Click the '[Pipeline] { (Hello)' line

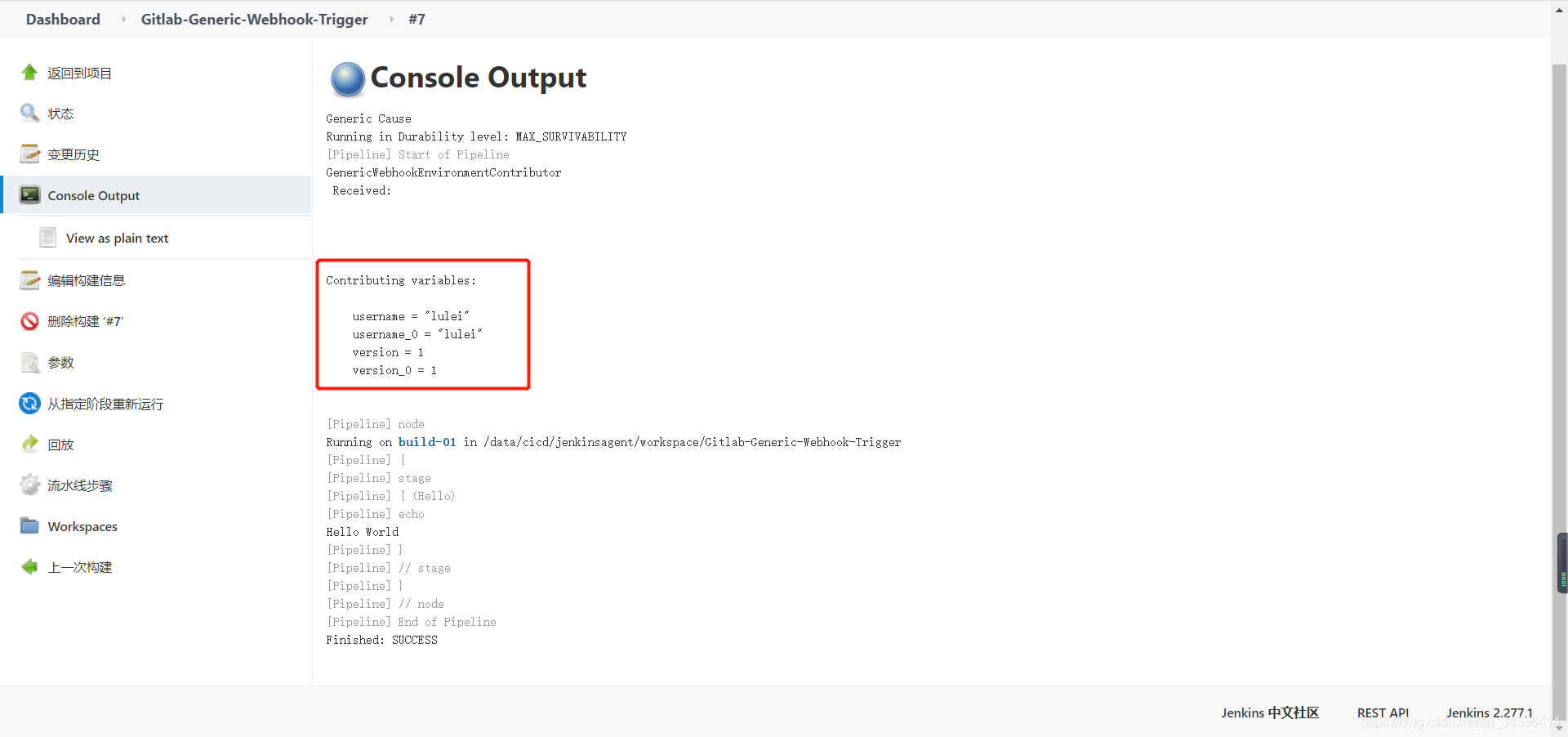click(x=390, y=496)
